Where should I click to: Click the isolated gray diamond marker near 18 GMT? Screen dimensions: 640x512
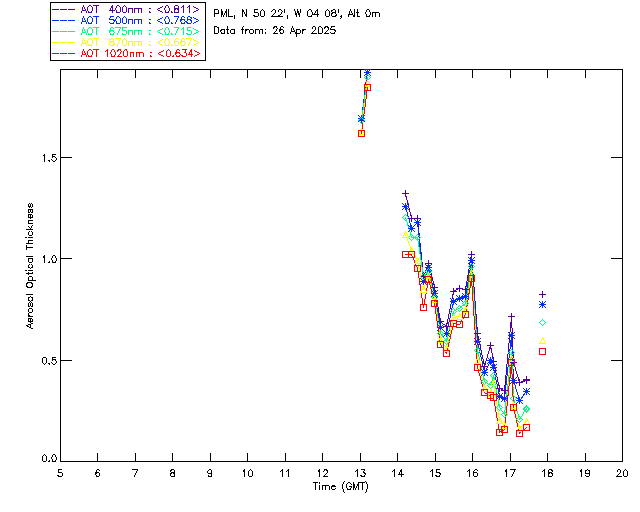[542, 322]
